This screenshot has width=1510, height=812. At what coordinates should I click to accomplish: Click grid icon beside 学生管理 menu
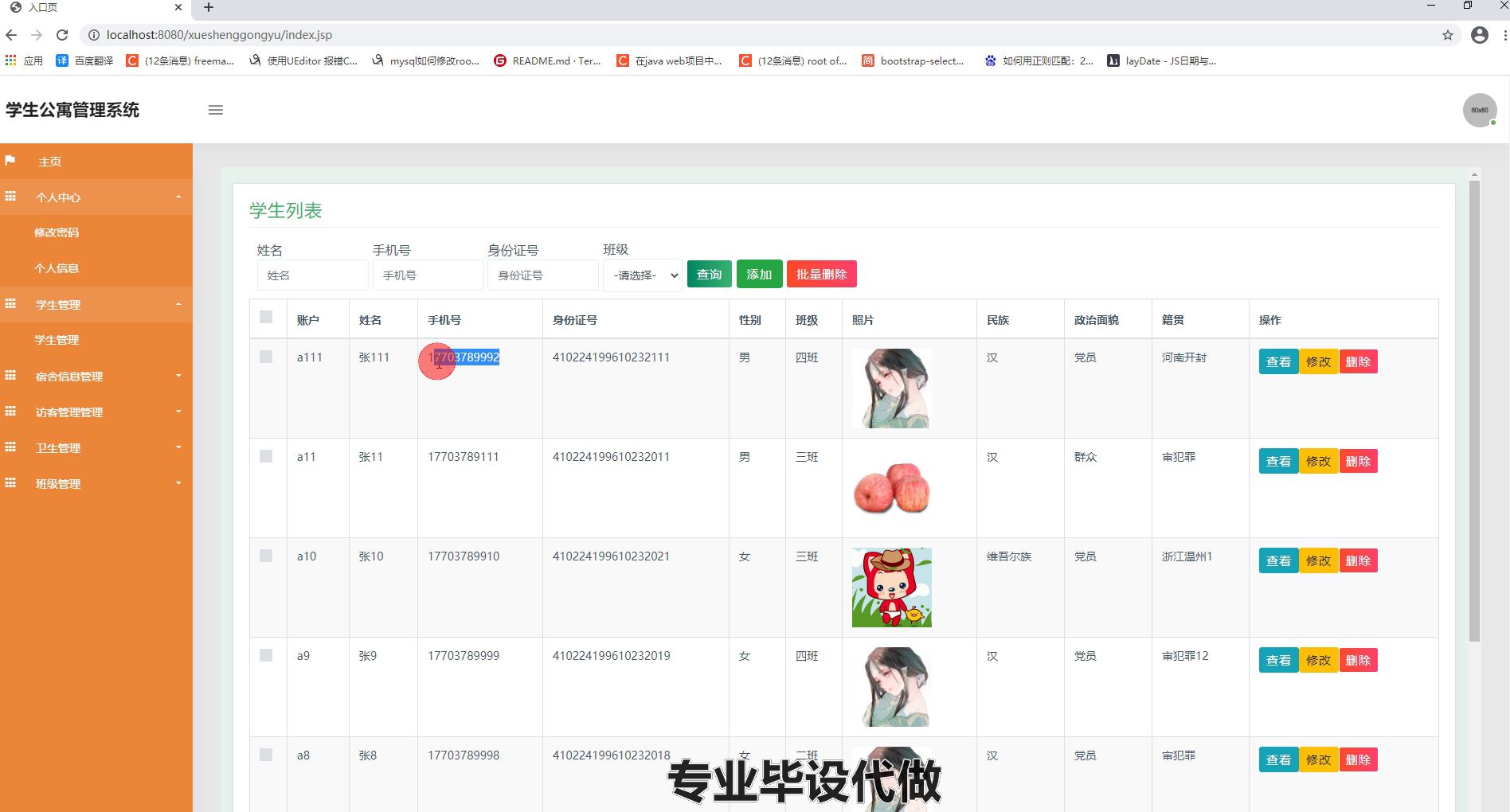point(10,304)
